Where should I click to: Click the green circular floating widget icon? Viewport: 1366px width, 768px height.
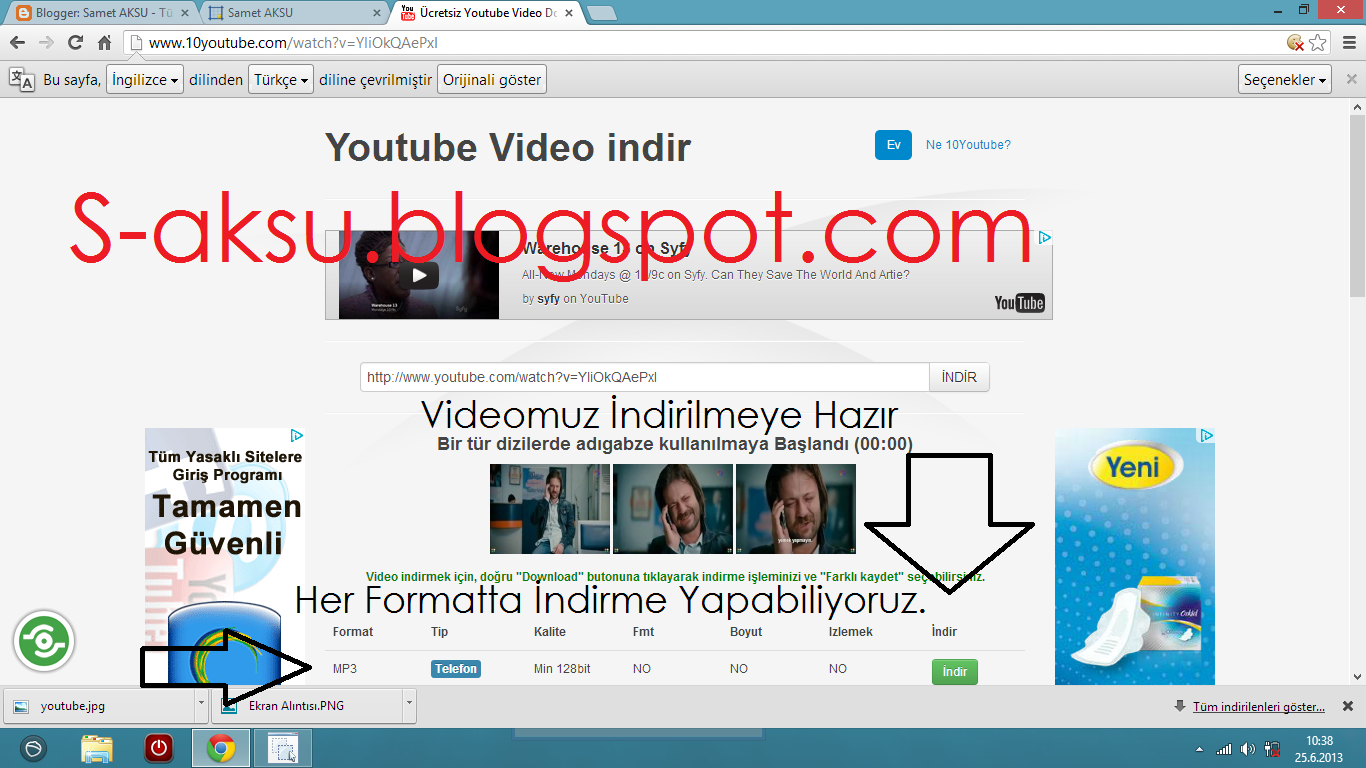pyautogui.click(x=44, y=641)
